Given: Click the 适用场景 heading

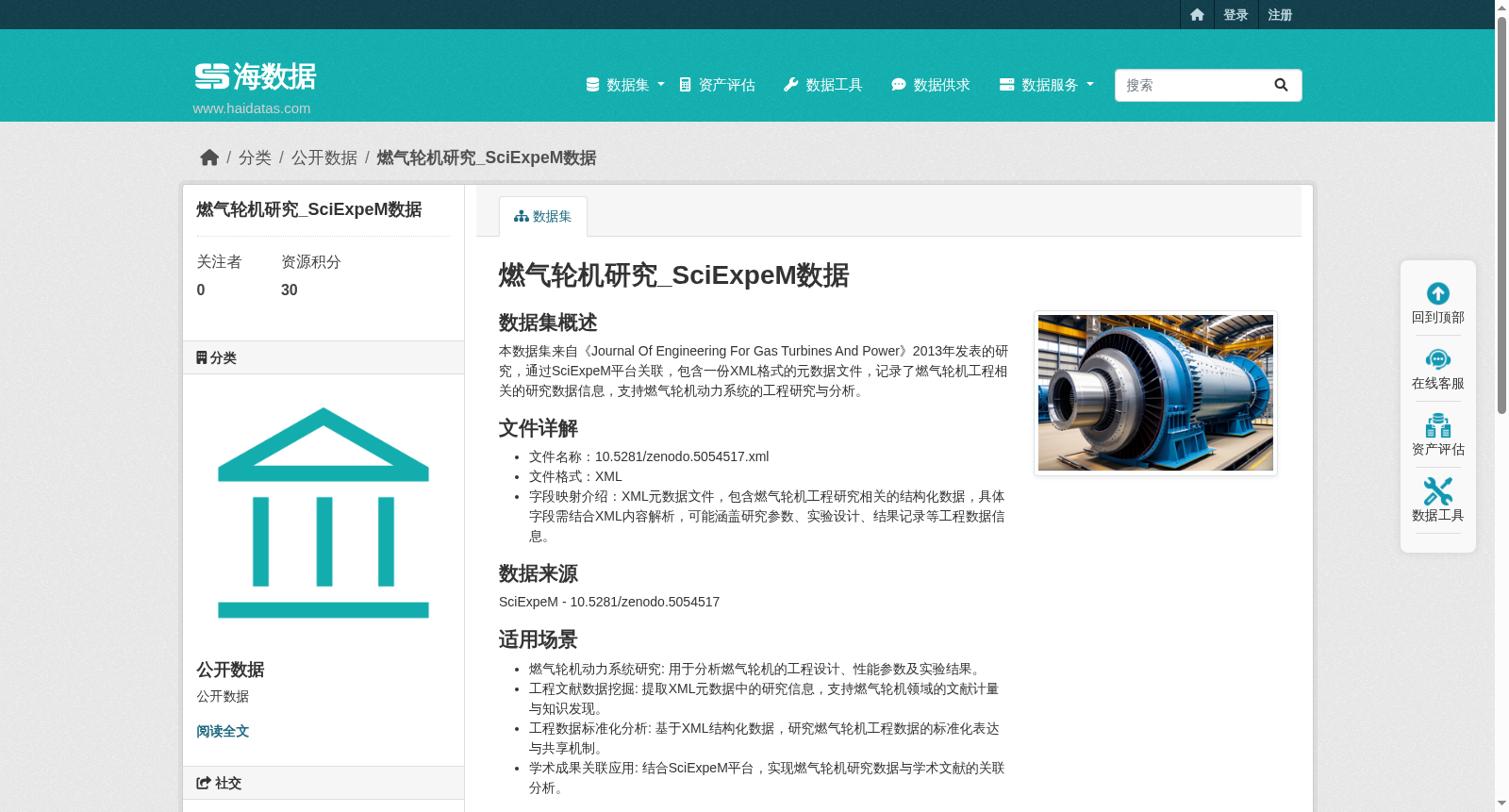Looking at the screenshot, I should coord(539,639).
